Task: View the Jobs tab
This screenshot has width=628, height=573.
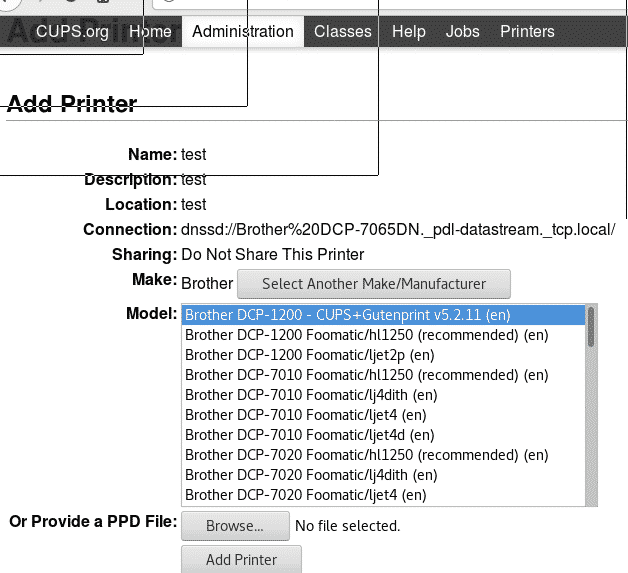Action: (463, 32)
